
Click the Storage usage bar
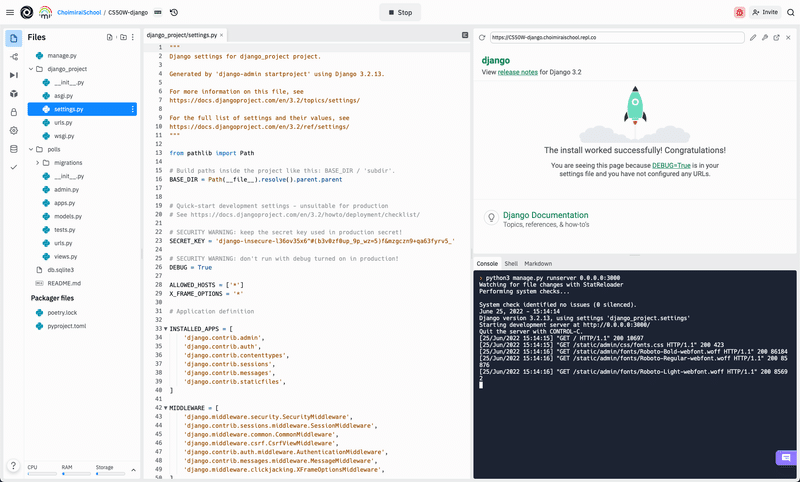(110, 474)
